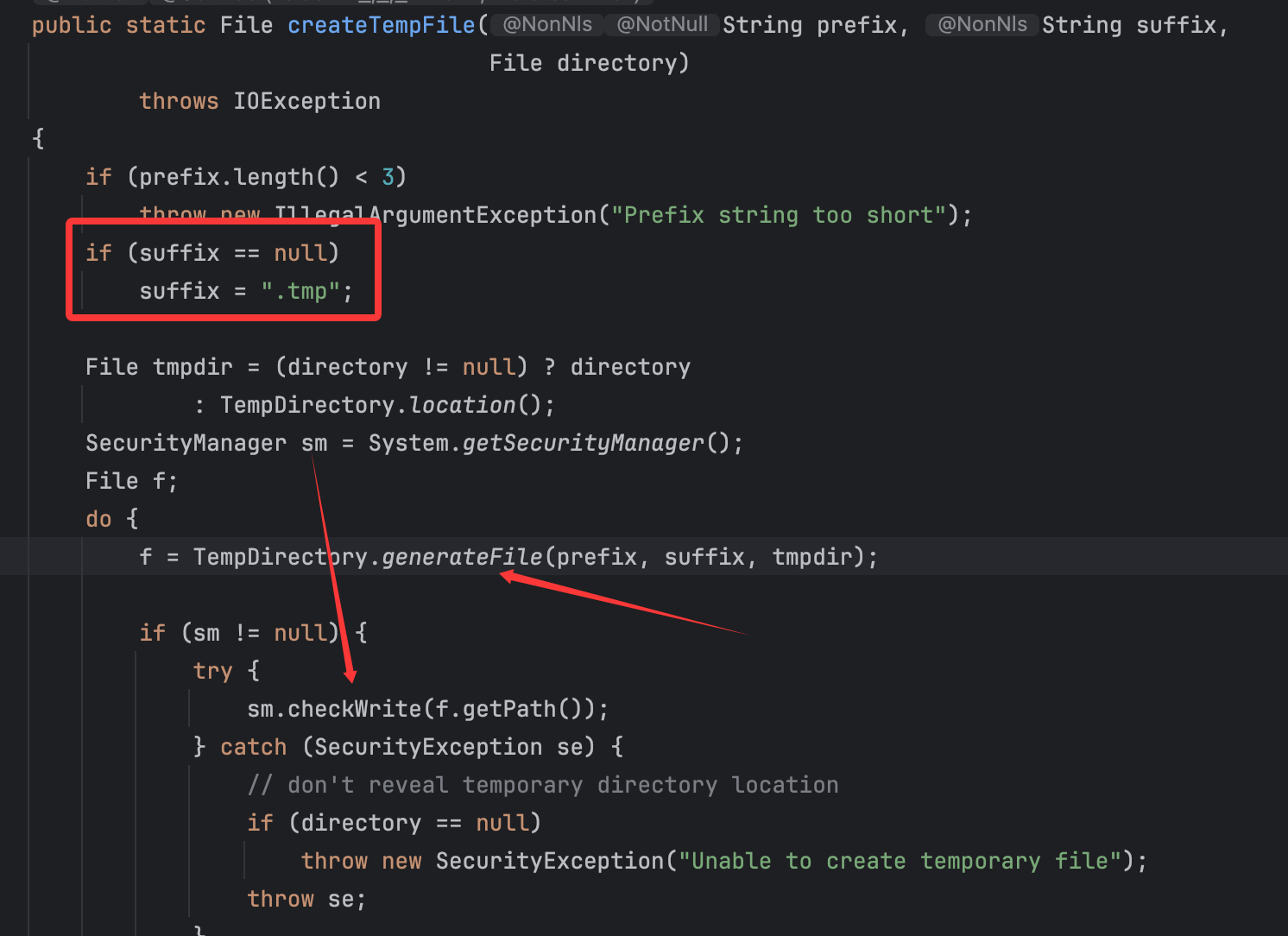1288x936 pixels.
Task: Click the getSecurityManager method call
Action: 584,443
